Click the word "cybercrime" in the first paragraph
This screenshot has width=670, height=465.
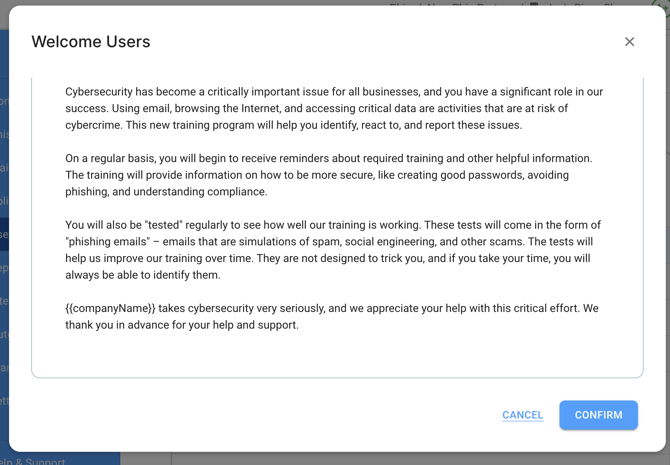tap(93, 125)
